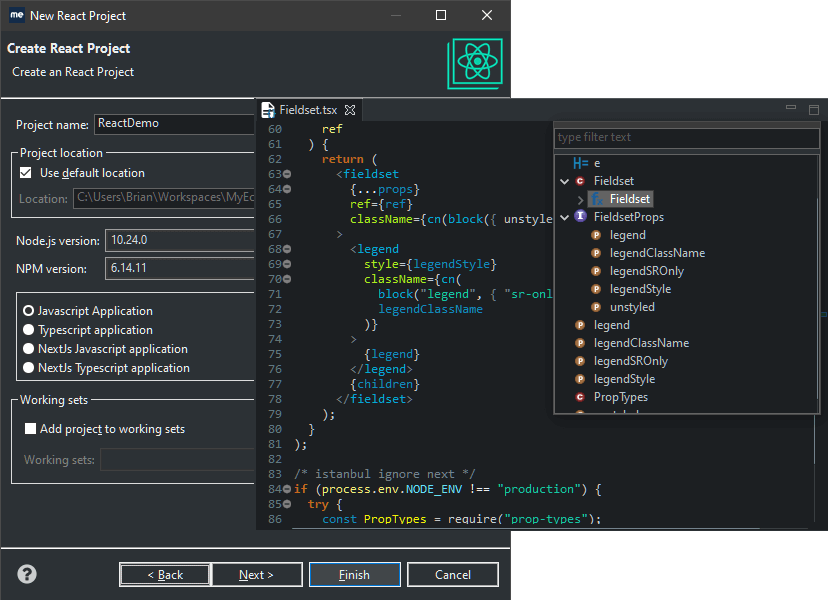Collapse the code fold at line 70
The image size is (828, 600).
click(x=287, y=278)
